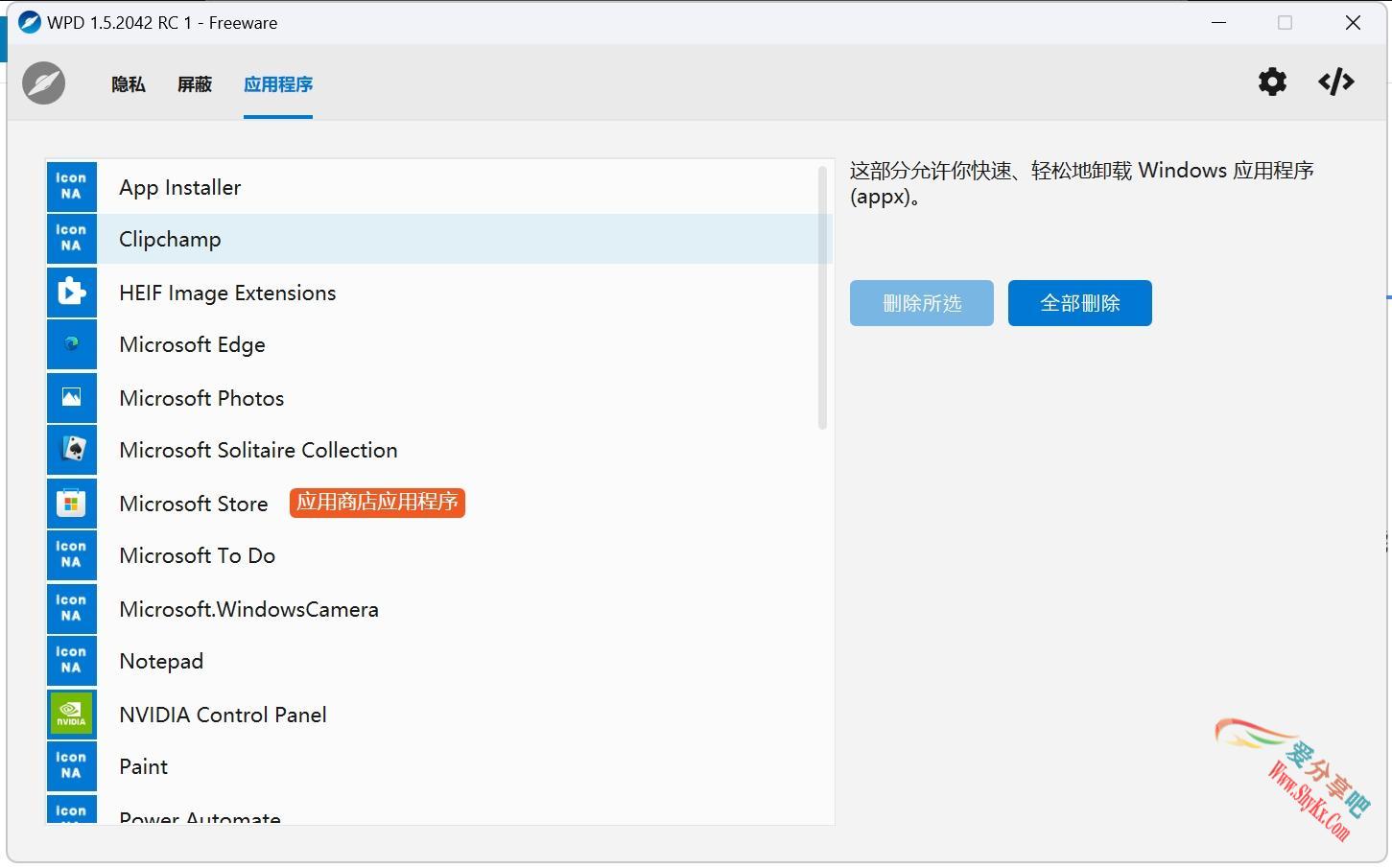Screen dimensions: 1392x868
Task: Click the 应用商店应用程序 orange tag
Action: [377, 503]
